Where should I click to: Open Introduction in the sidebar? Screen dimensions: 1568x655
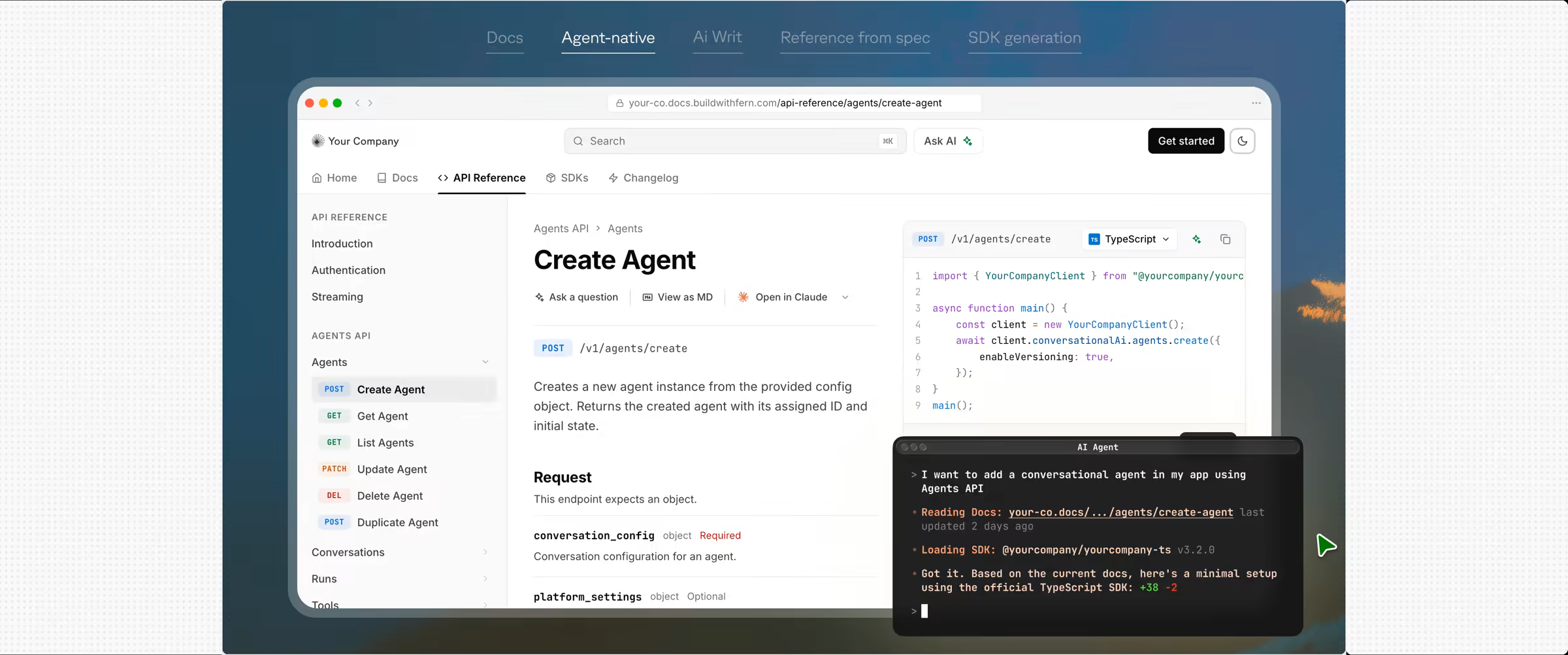pyautogui.click(x=342, y=244)
